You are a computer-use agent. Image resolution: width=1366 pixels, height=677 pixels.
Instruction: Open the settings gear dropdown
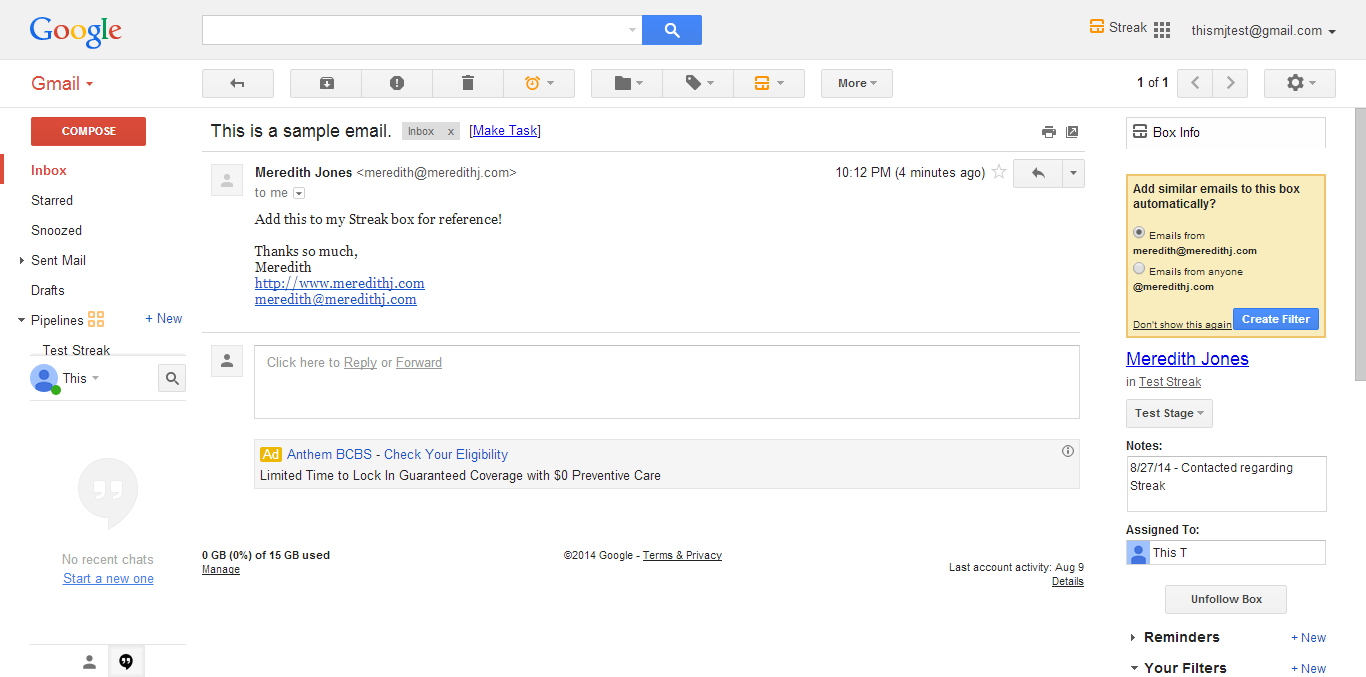pos(1300,83)
